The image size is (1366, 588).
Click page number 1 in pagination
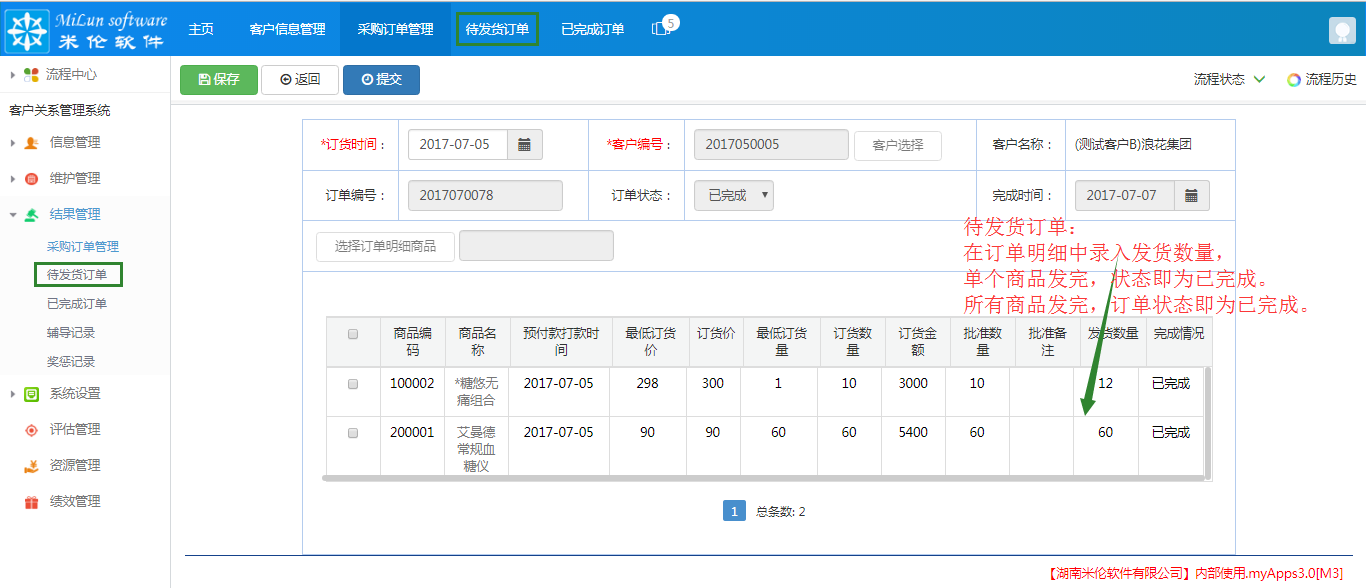point(734,510)
